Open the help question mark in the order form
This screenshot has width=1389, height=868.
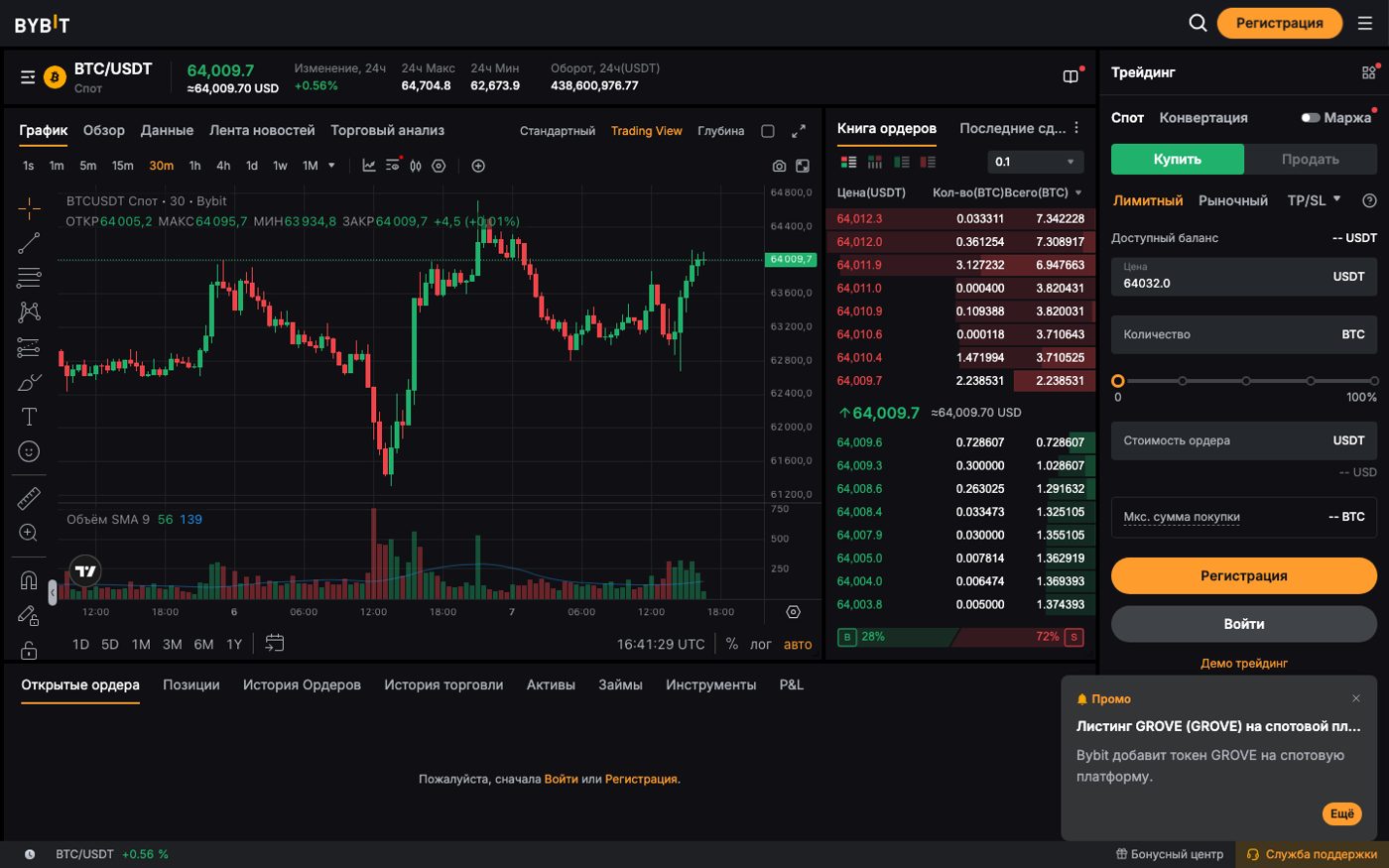[x=1369, y=200]
